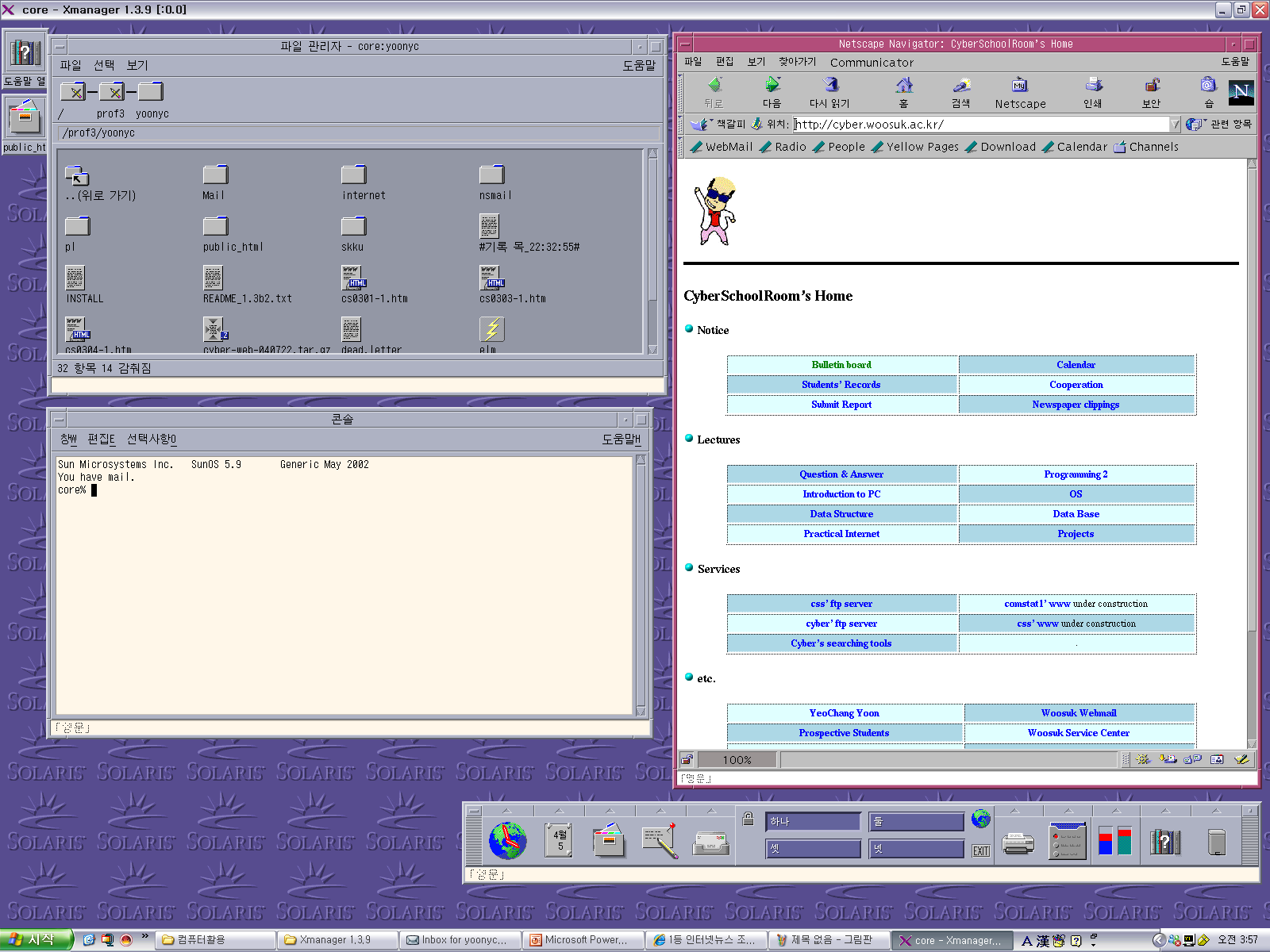Open the Bookmarks (책갈피) icon in Netscape
Viewport: 1270px width, 952px height.
[x=699, y=125]
